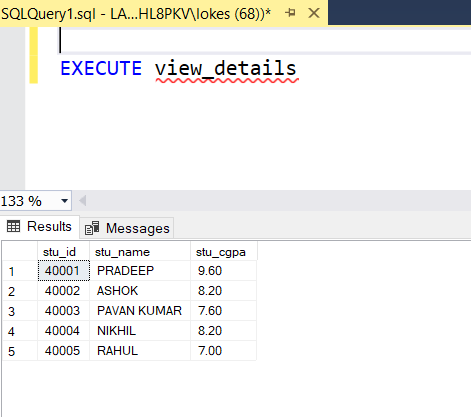Click the Results grid icon

click(x=13, y=226)
